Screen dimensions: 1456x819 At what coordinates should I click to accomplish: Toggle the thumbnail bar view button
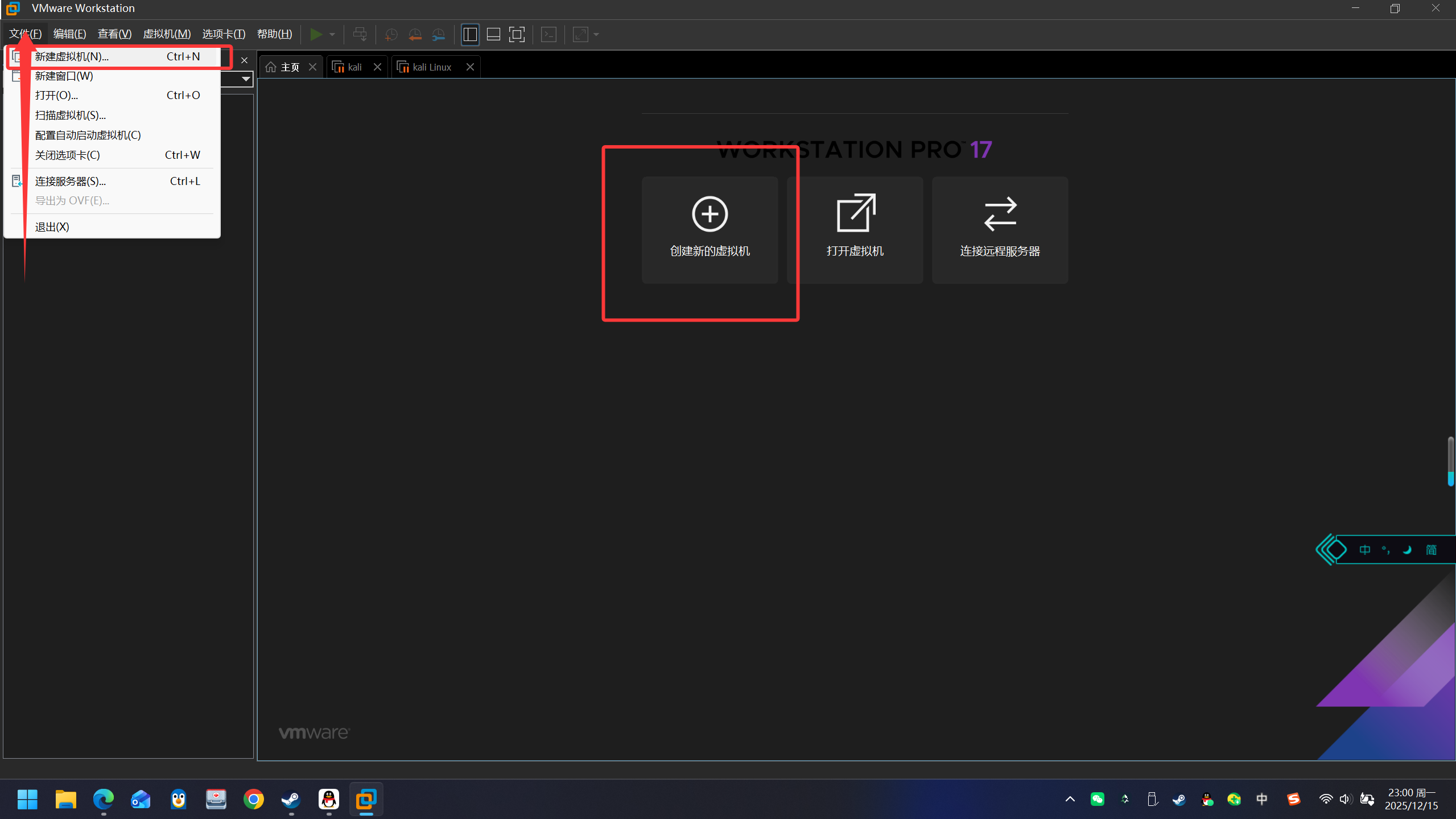[493, 35]
